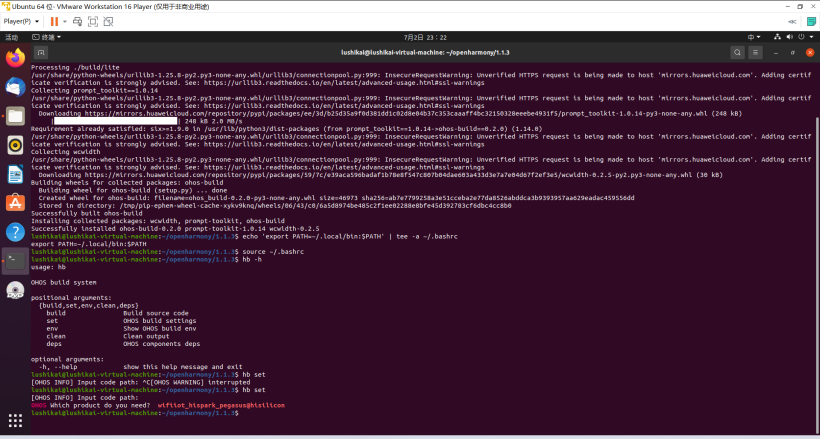Click the 'Processing ./build/lite' line

75,67
